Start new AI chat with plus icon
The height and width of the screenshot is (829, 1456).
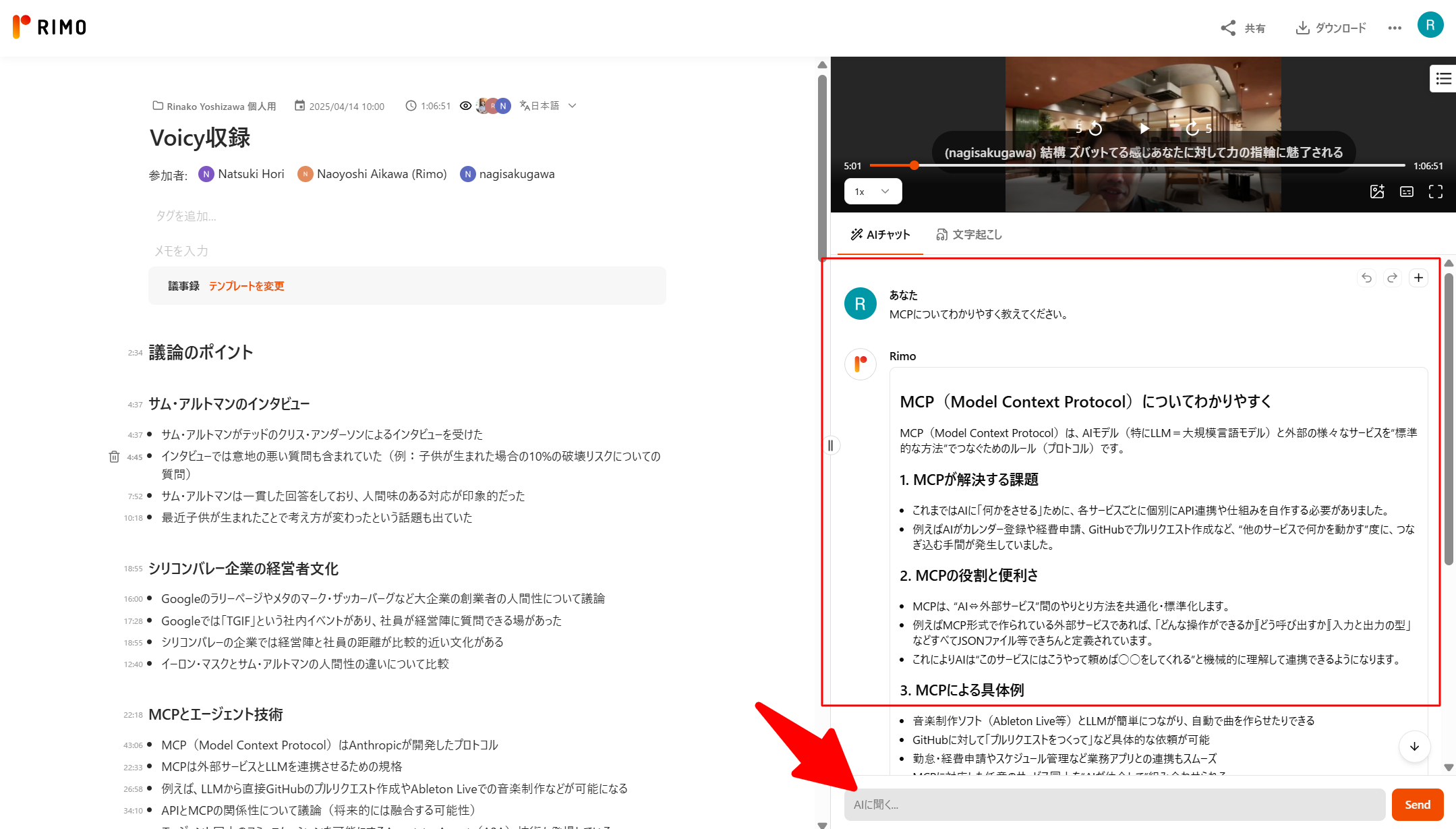click(1418, 278)
